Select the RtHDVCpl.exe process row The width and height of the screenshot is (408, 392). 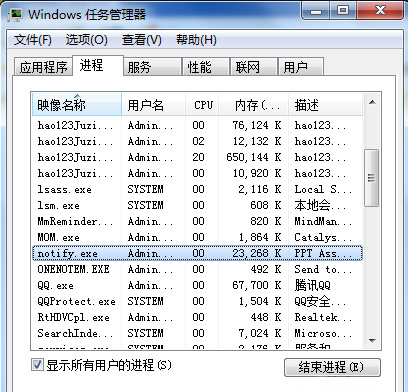click(197, 317)
